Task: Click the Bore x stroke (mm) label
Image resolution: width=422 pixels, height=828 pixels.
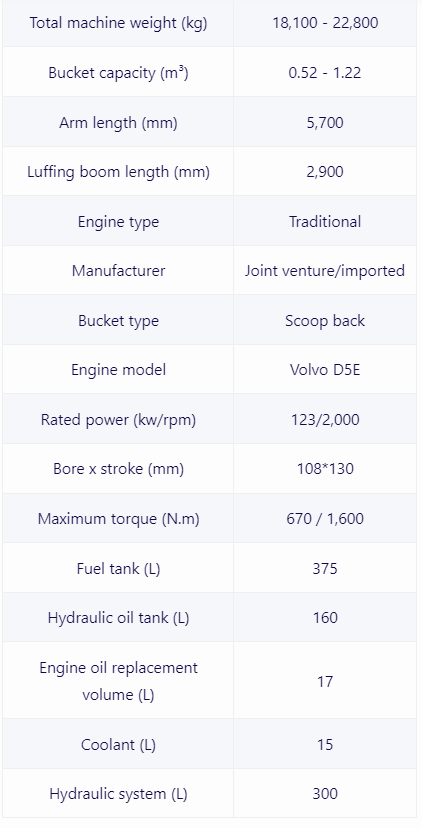Action: tap(118, 469)
